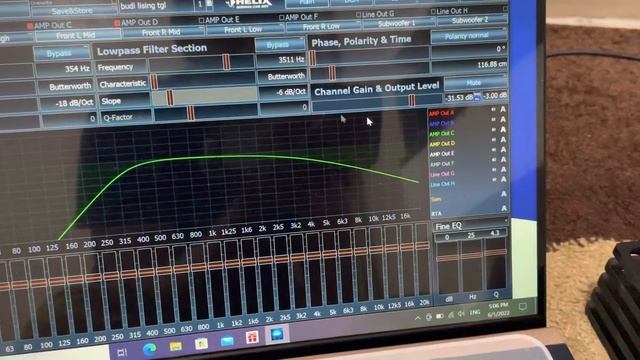Toggle the A marker beside AMP Out A
Screen dimensions: 640x360
point(503,109)
